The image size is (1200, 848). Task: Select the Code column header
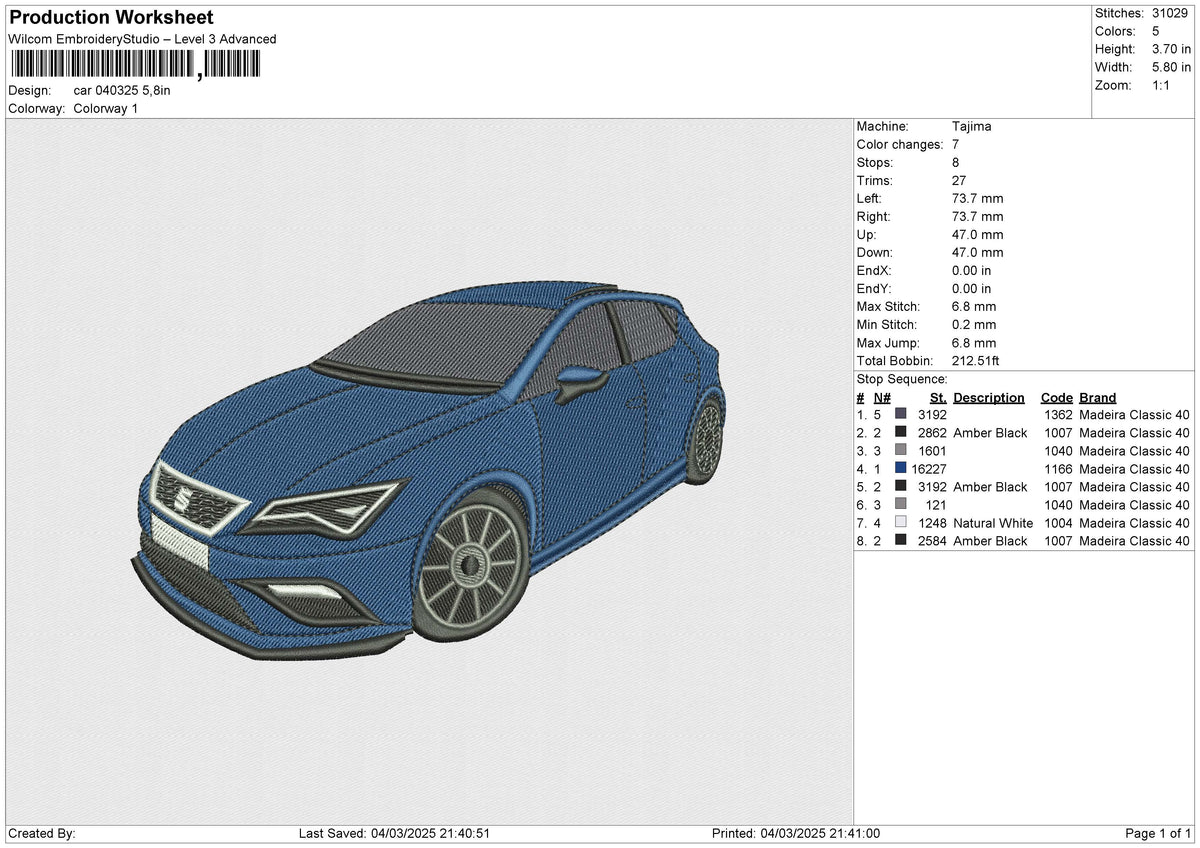tap(1056, 398)
